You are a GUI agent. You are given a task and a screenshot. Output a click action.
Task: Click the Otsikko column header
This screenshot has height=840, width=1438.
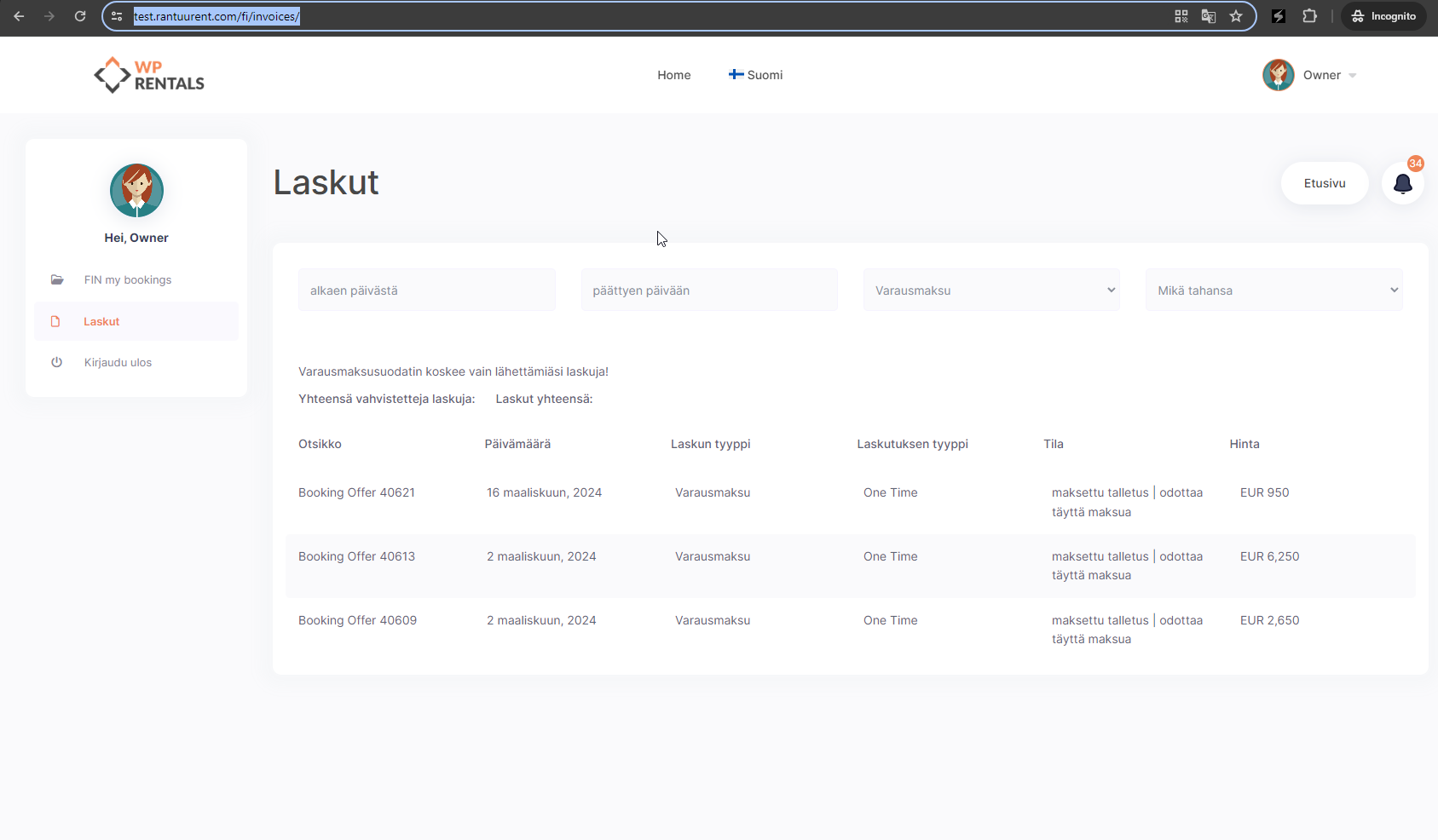[x=320, y=444]
